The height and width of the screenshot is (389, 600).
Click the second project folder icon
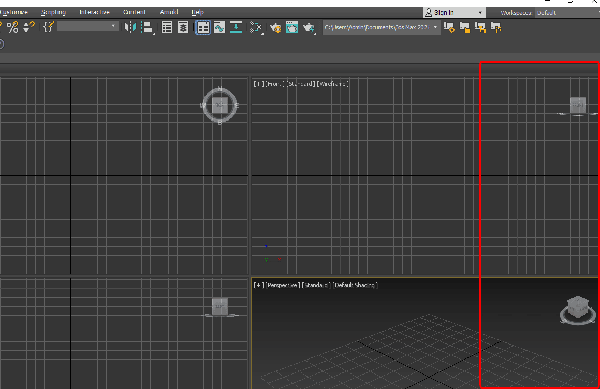(x=465, y=27)
